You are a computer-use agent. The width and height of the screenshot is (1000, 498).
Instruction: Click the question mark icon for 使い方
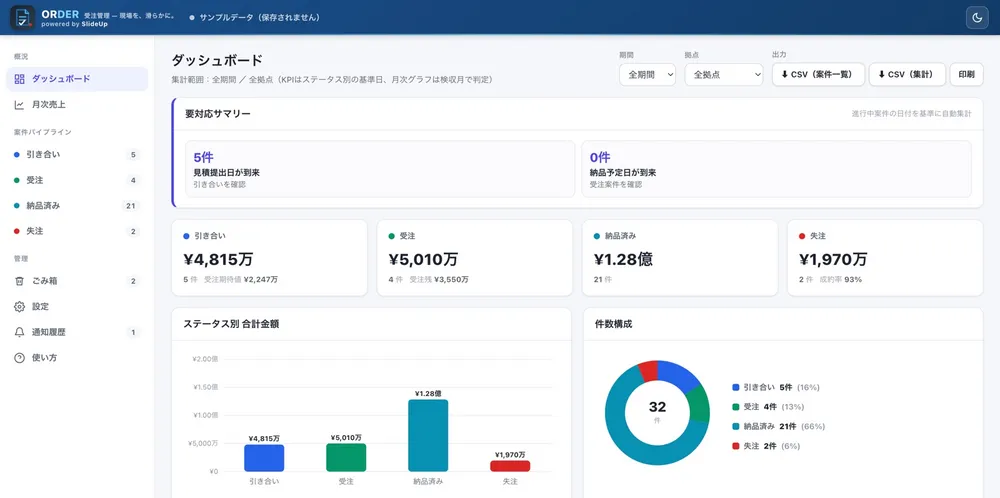19,358
